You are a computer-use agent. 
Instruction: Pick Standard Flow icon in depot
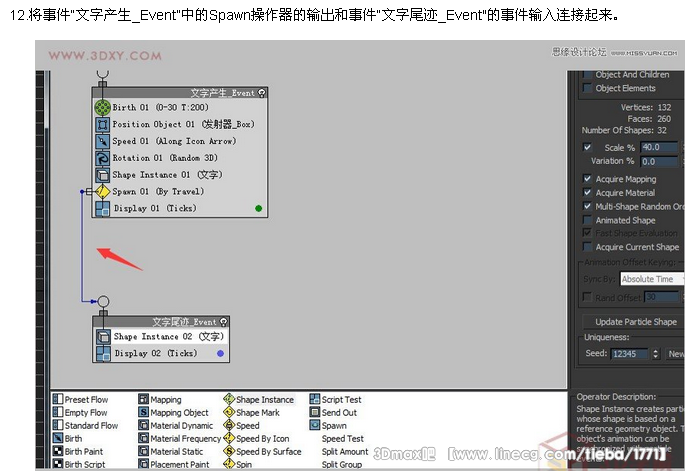coord(58,425)
